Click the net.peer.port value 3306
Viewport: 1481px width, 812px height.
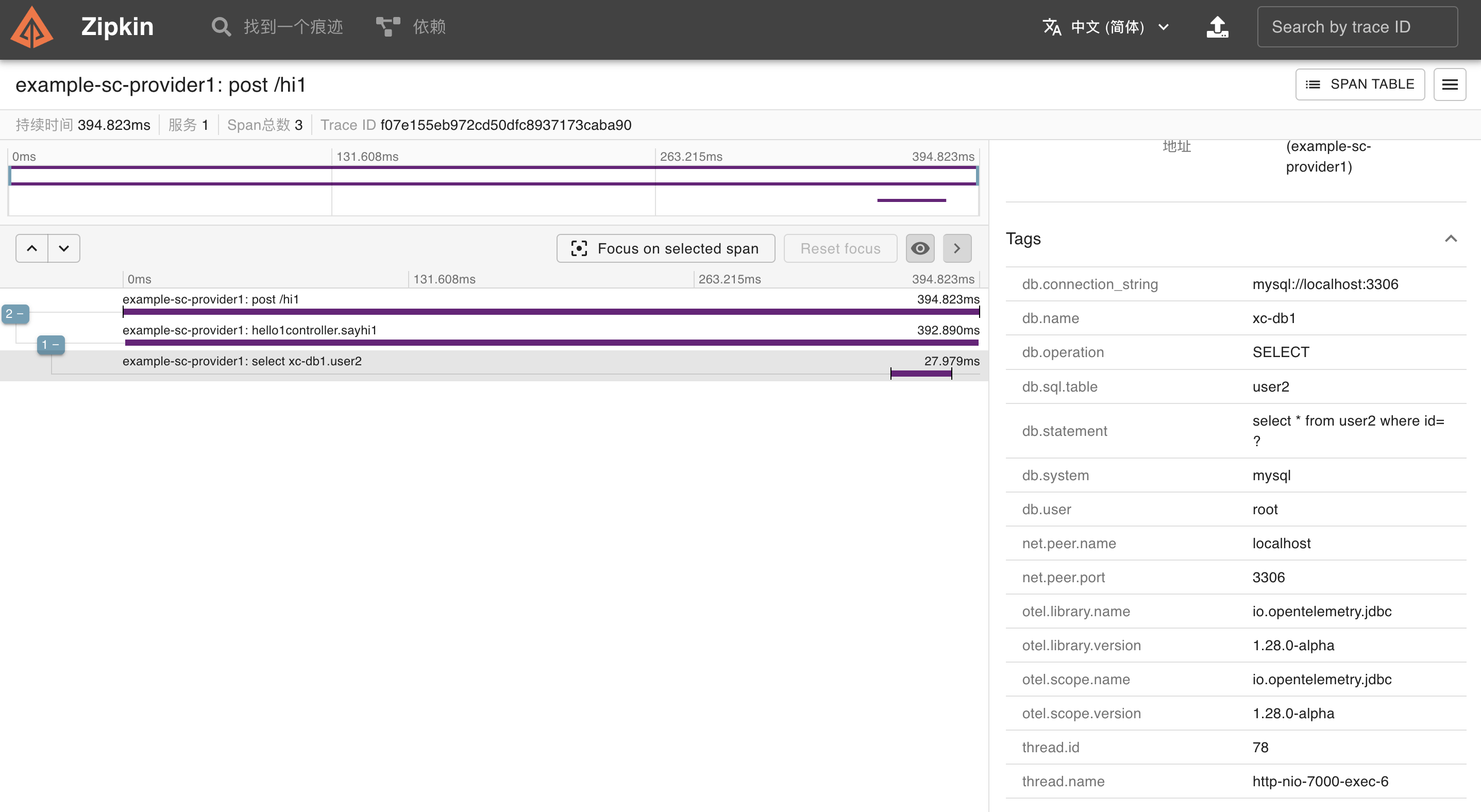coord(1268,577)
